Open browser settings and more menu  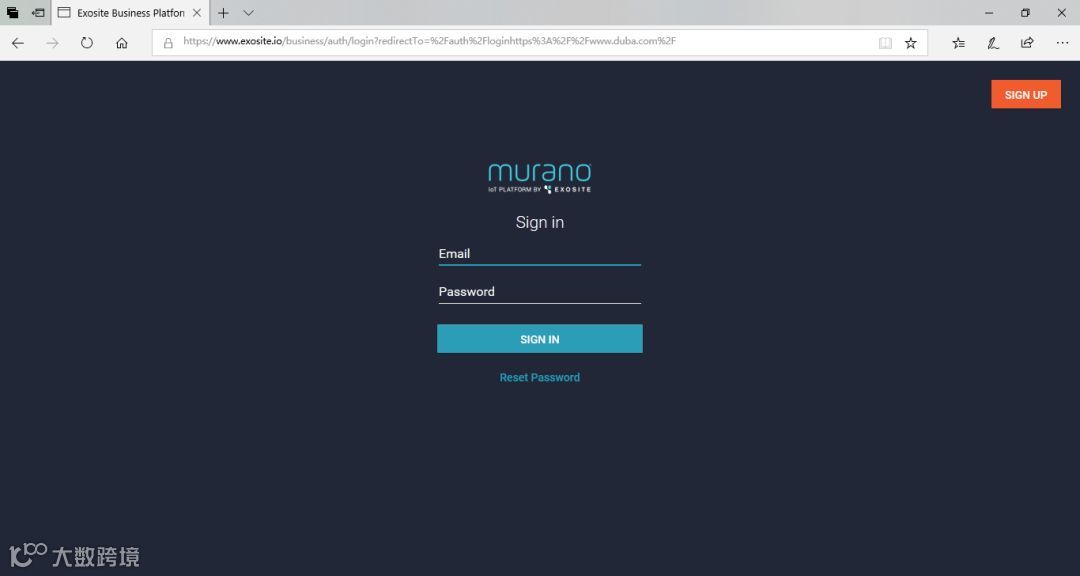tap(1062, 43)
